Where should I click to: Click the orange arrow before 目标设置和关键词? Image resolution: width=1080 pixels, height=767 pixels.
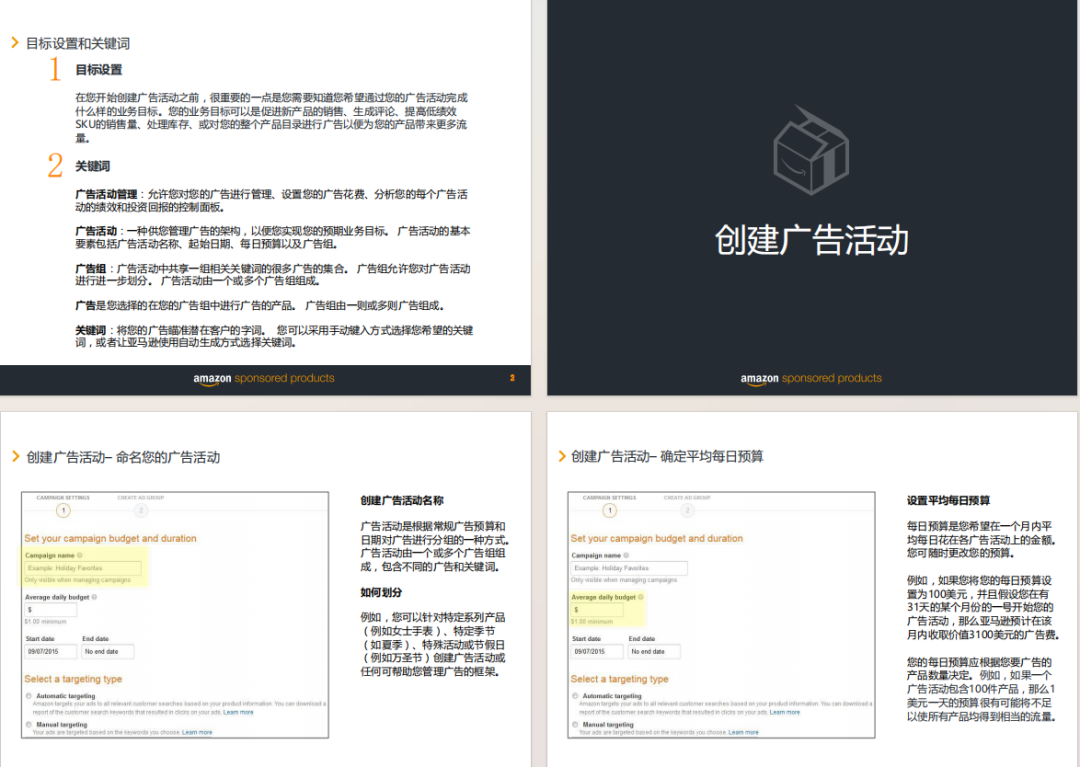pos(14,43)
